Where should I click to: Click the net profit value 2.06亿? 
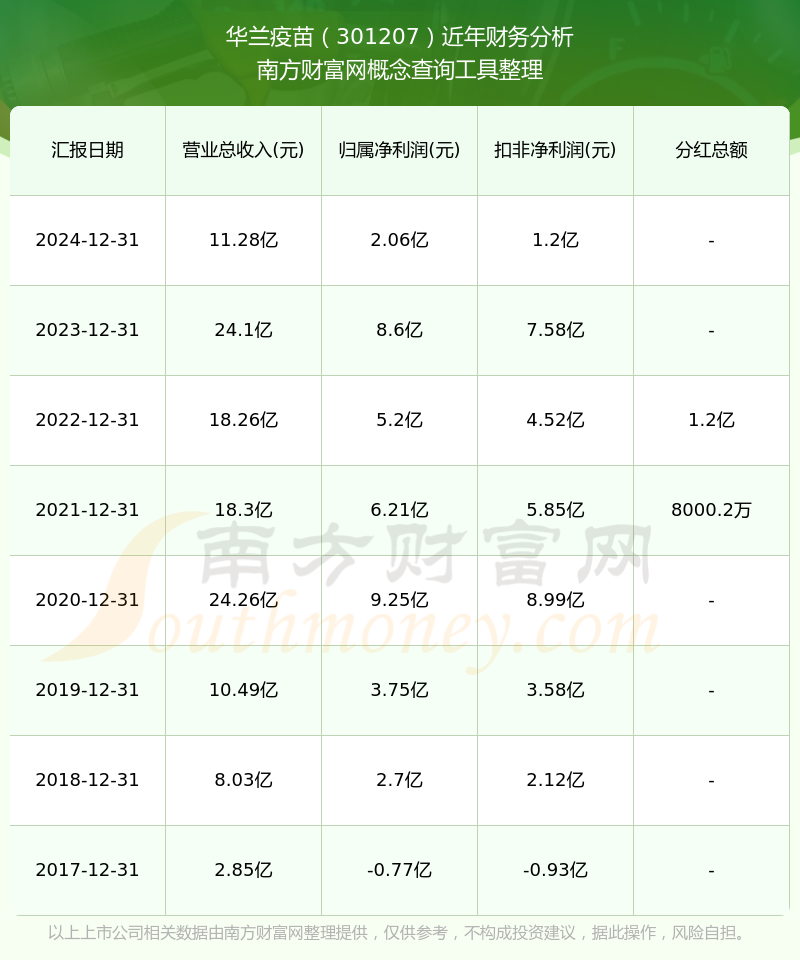[400, 240]
